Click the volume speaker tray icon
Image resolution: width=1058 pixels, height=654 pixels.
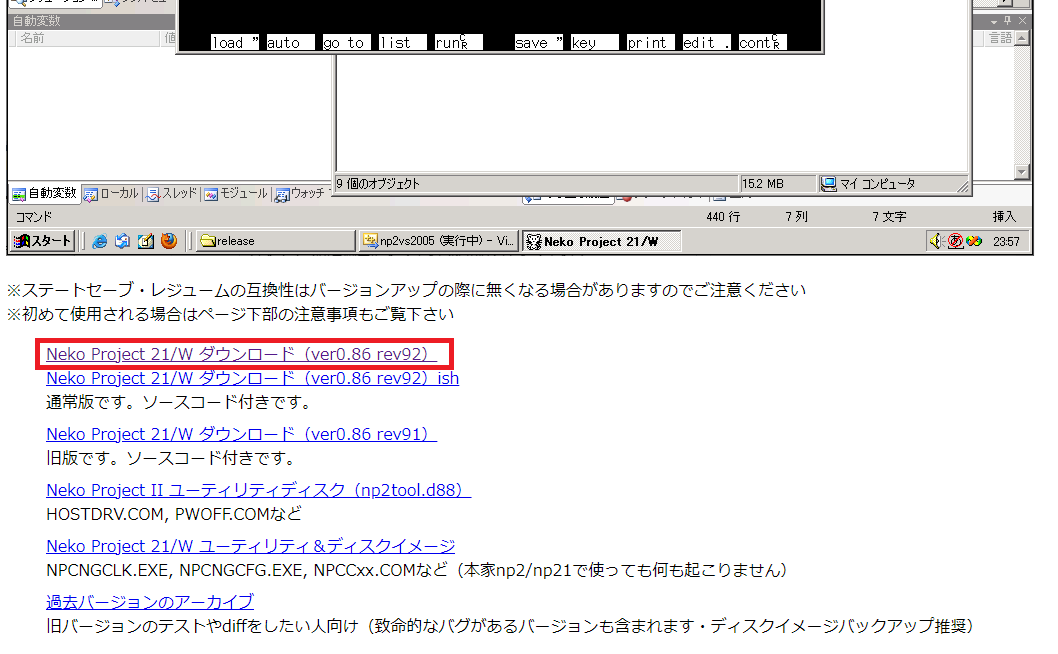(x=935, y=241)
